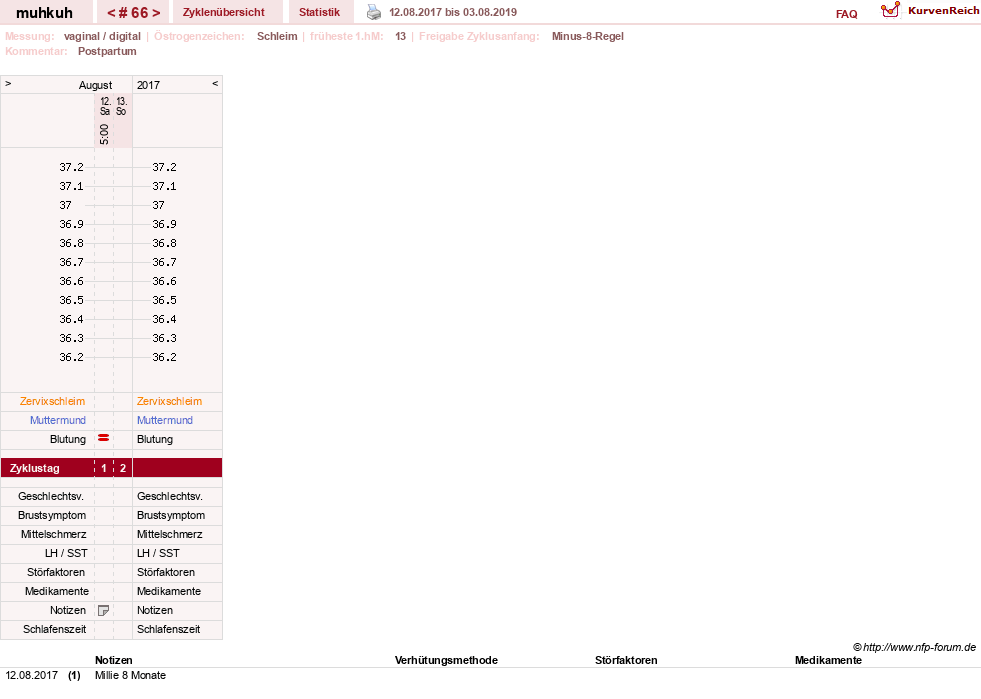The width and height of the screenshot is (981, 699).
Task: Click the note text Millie 8 Monate
Action: click(x=130, y=675)
